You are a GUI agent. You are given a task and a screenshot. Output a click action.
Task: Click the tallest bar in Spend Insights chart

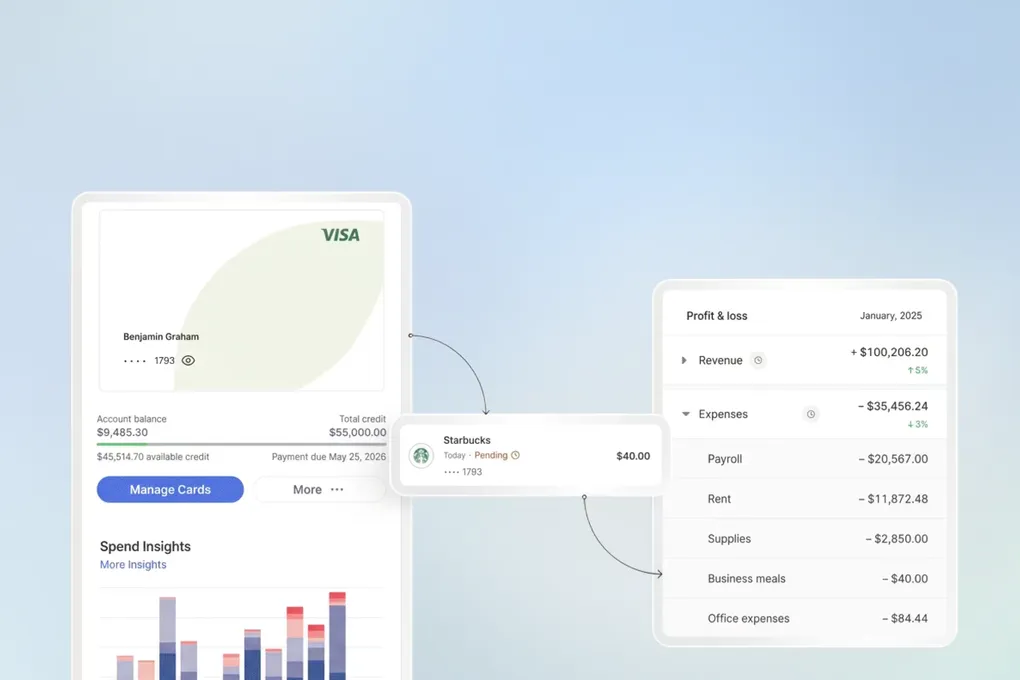(337, 636)
